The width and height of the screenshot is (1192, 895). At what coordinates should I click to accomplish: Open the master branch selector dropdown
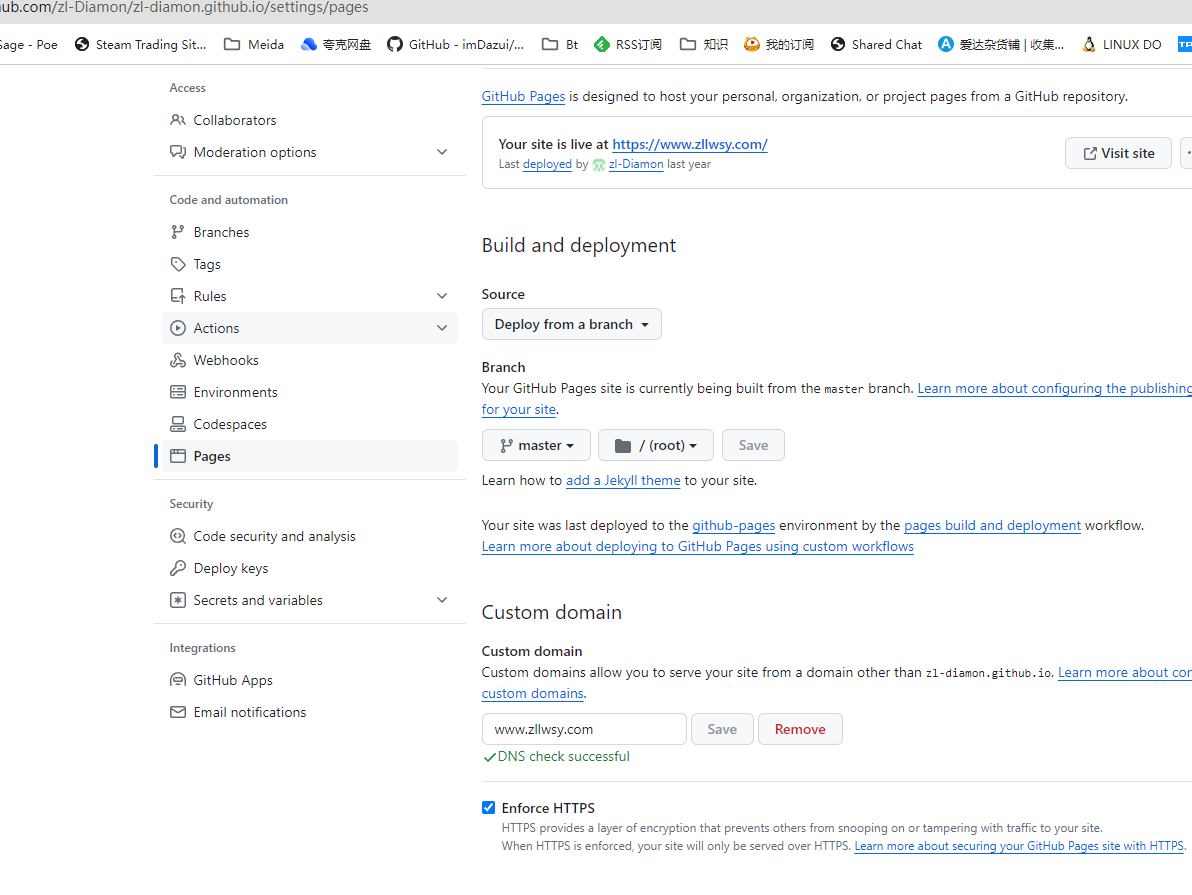point(536,445)
